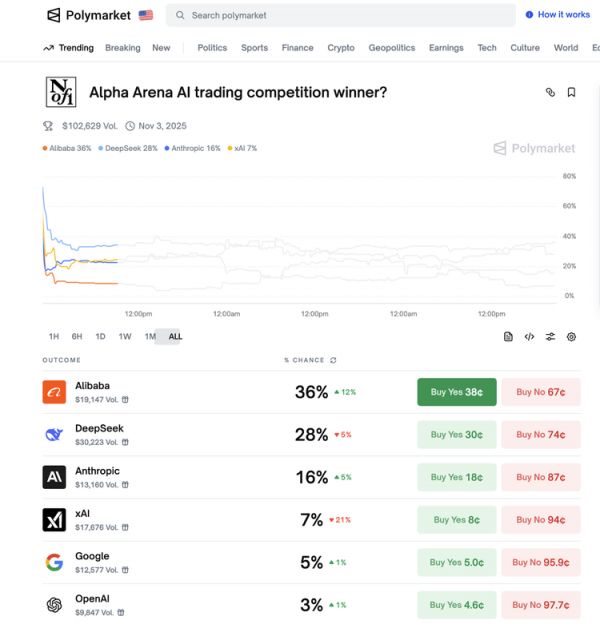Select the 1D chart timeframe
Screen dimensions: 600x640
[100, 337]
